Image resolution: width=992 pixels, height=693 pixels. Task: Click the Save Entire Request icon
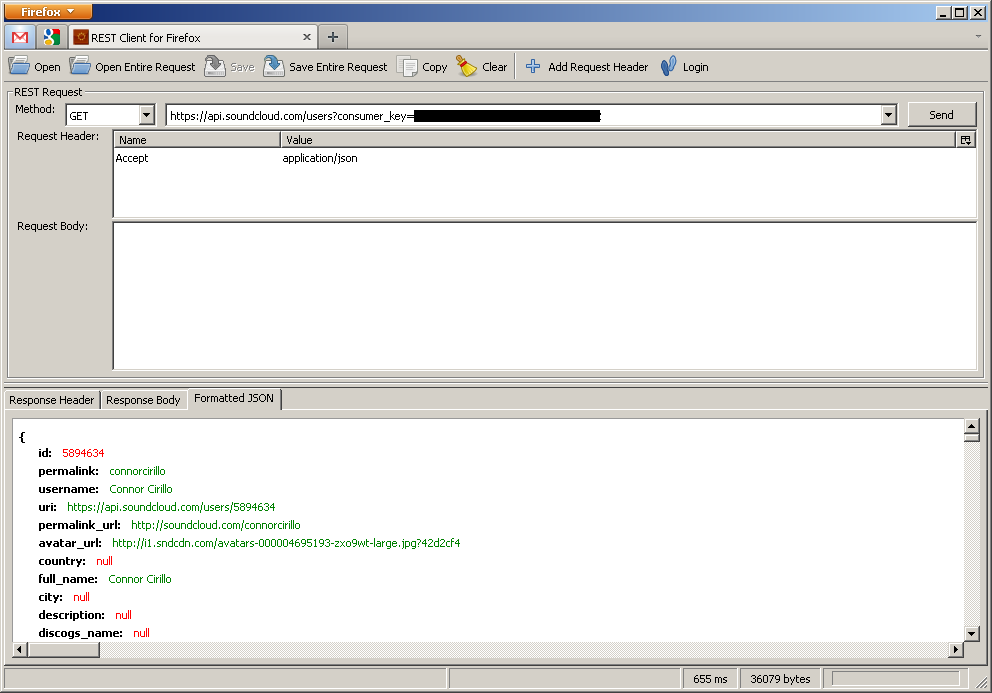(274, 67)
